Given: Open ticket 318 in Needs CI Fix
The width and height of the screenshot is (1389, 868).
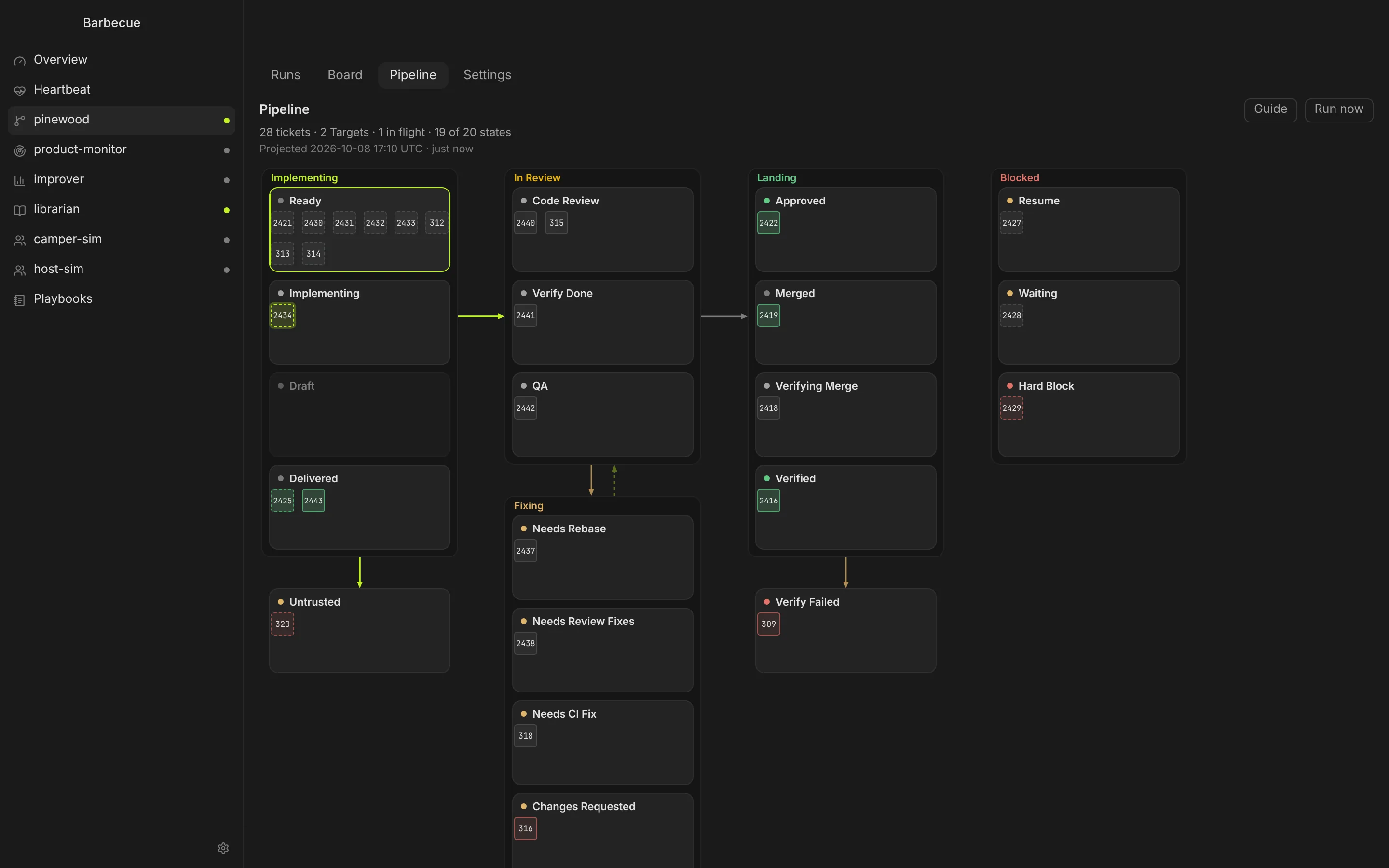Looking at the screenshot, I should tap(525, 736).
